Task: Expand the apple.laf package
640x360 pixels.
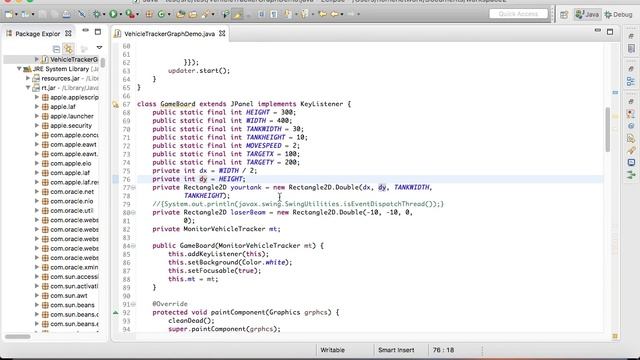Action: (x=37, y=107)
